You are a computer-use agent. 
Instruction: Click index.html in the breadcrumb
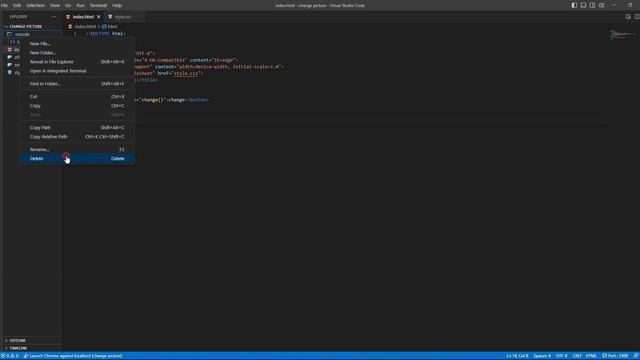click(85, 27)
